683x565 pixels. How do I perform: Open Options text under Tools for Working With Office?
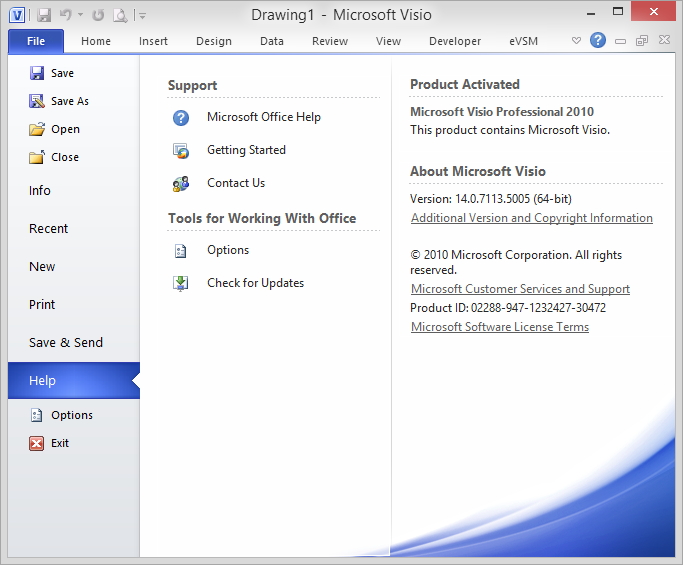(228, 250)
